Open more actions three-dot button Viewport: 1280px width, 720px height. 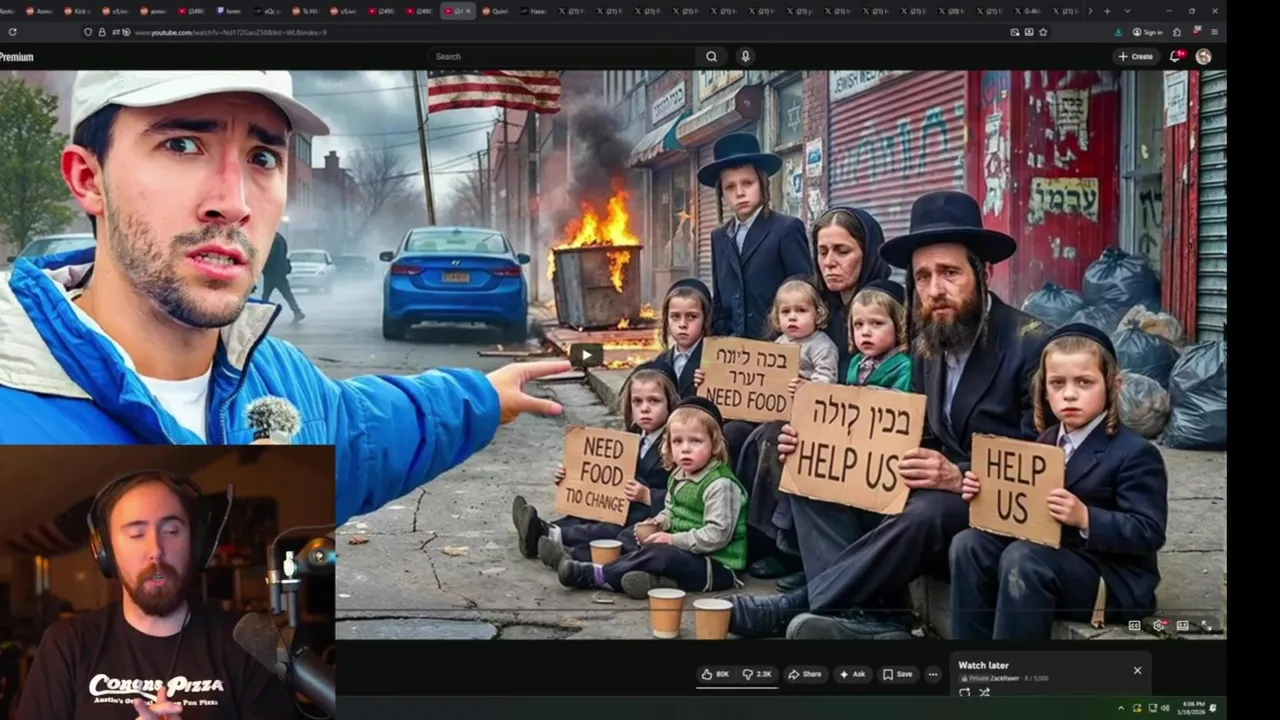pos(933,674)
